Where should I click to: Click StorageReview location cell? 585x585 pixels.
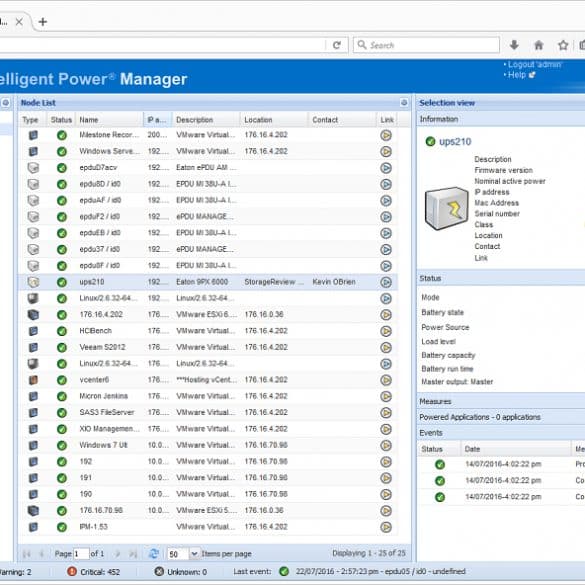point(274,282)
